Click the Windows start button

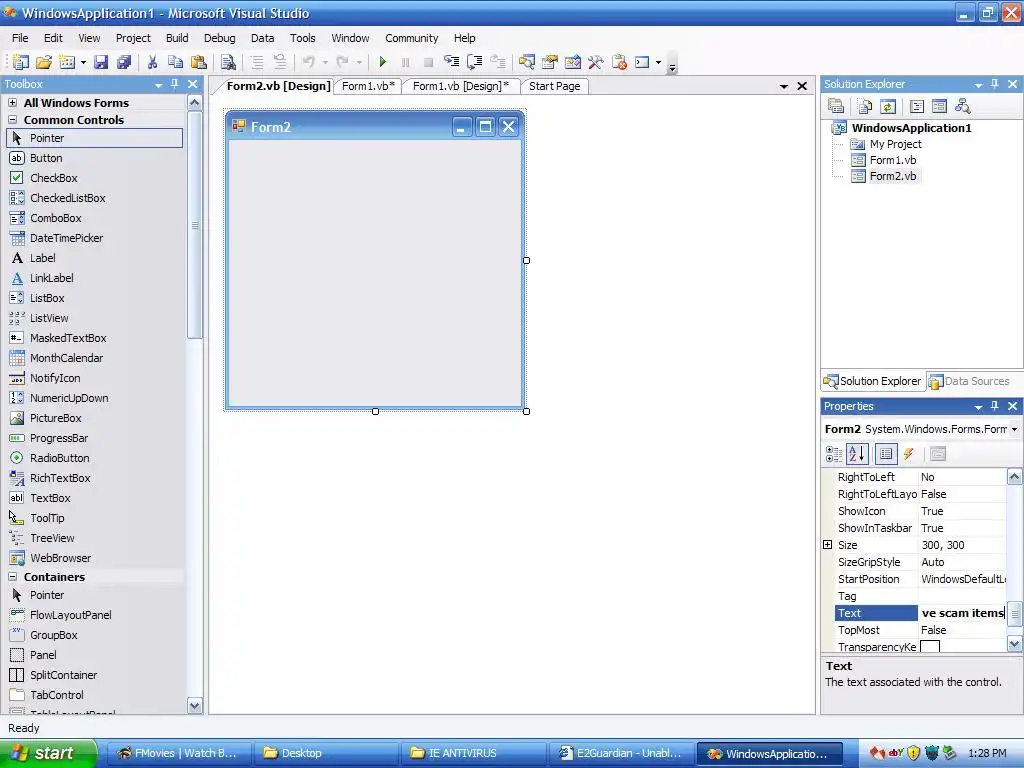48,753
